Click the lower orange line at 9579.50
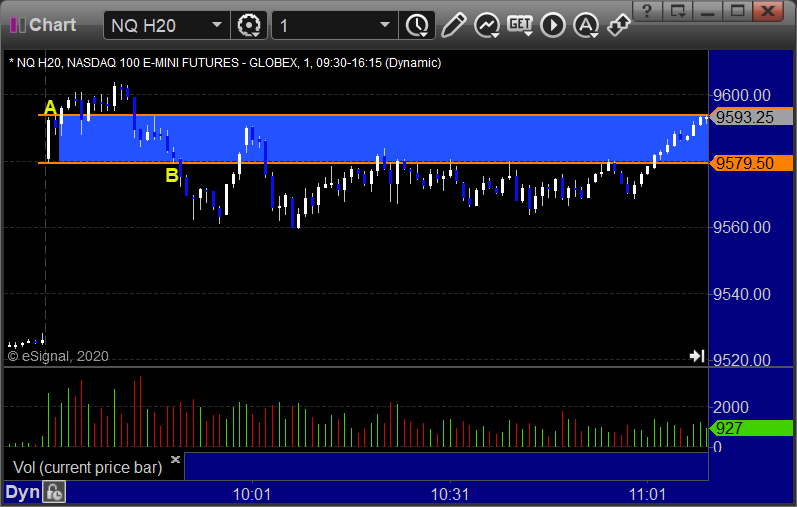 pyautogui.click(x=373, y=163)
